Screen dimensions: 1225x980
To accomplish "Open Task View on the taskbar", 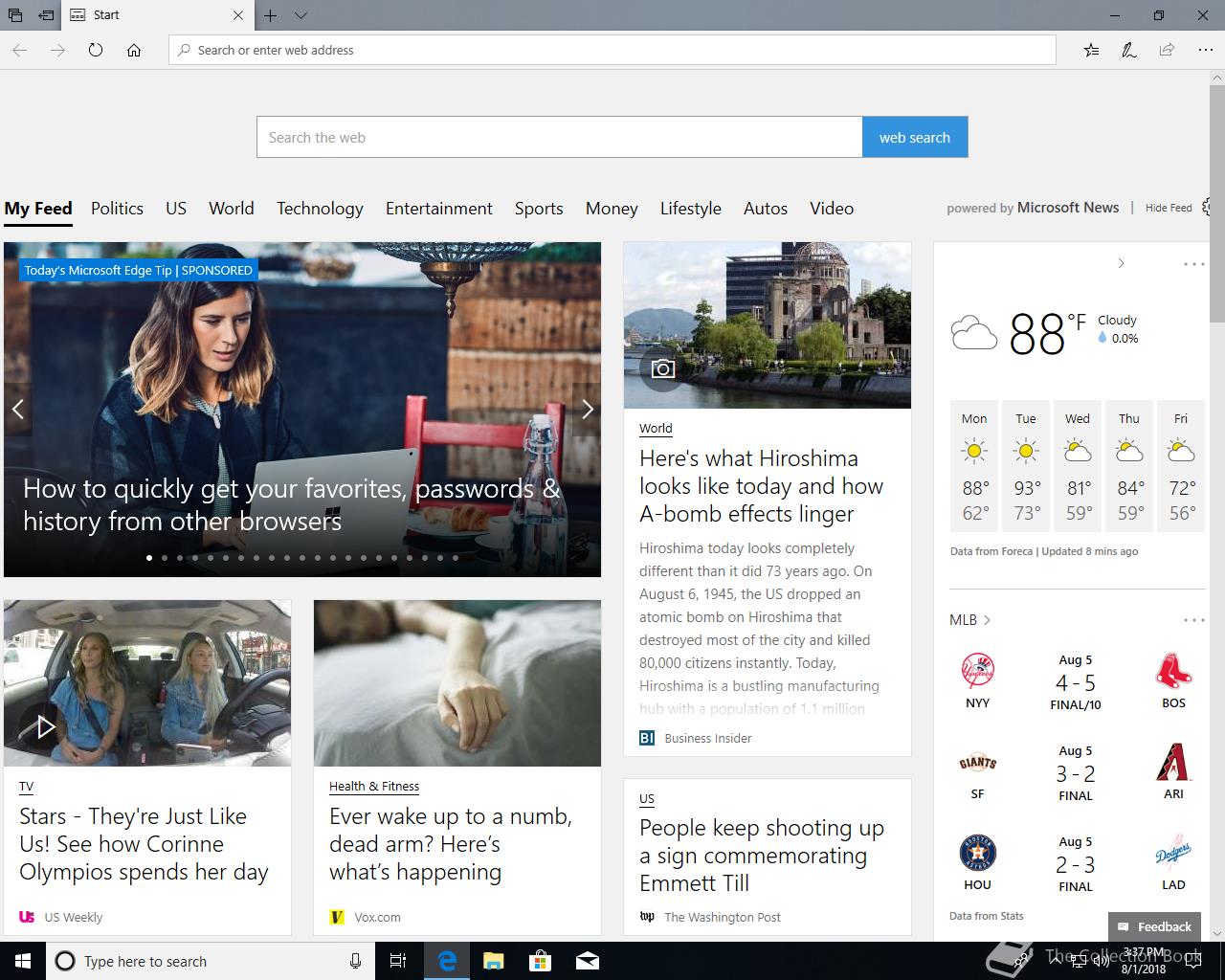I will click(398, 961).
